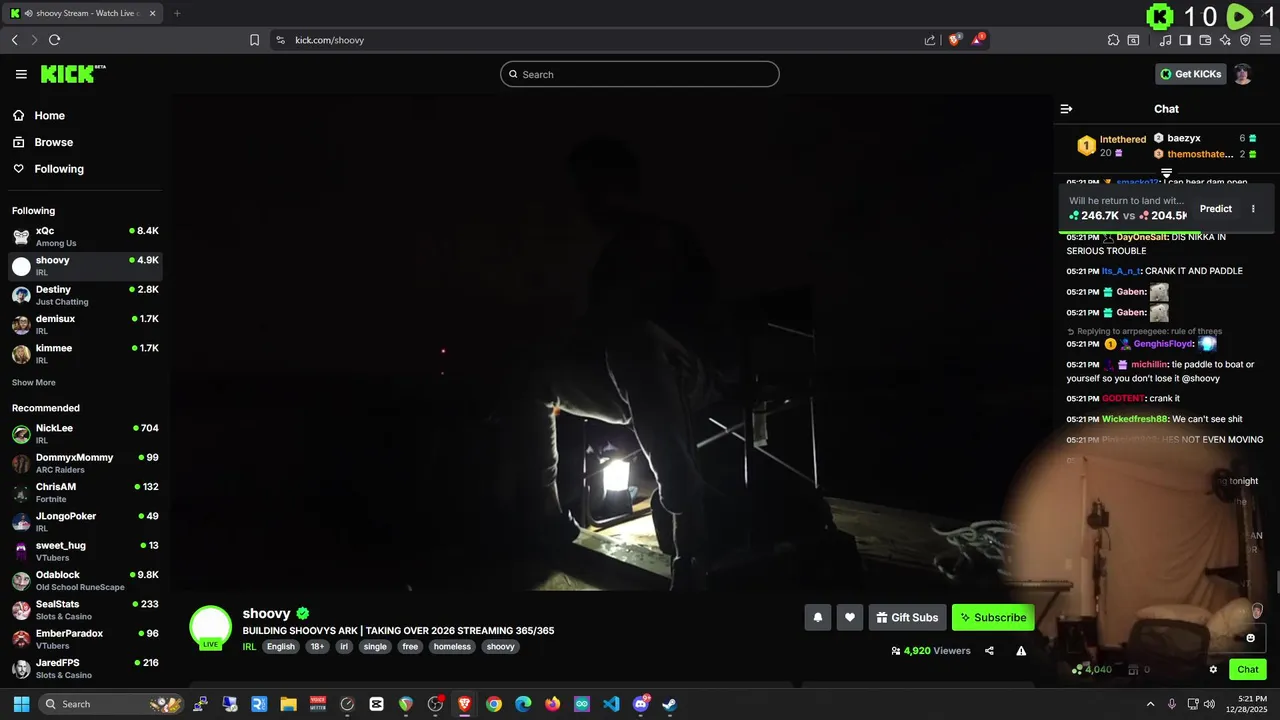Screen dimensions: 1280x720
Task: Click the KICK logo
Action: click(x=72, y=74)
